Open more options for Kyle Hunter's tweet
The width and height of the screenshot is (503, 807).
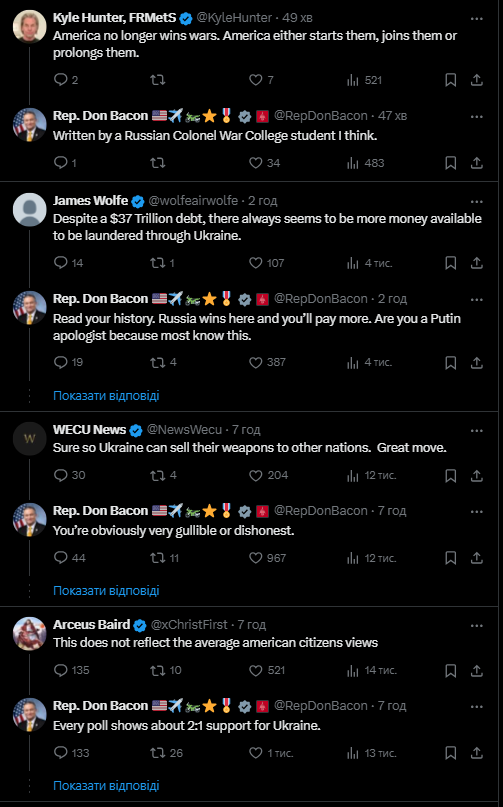[477, 19]
